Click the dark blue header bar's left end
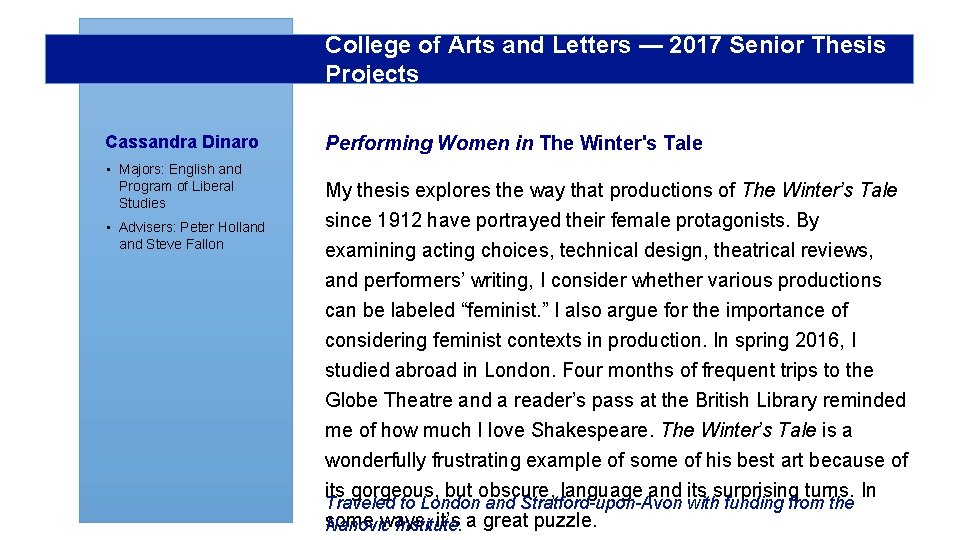This screenshot has width=960, height=540. pyautogui.click(x=62, y=60)
